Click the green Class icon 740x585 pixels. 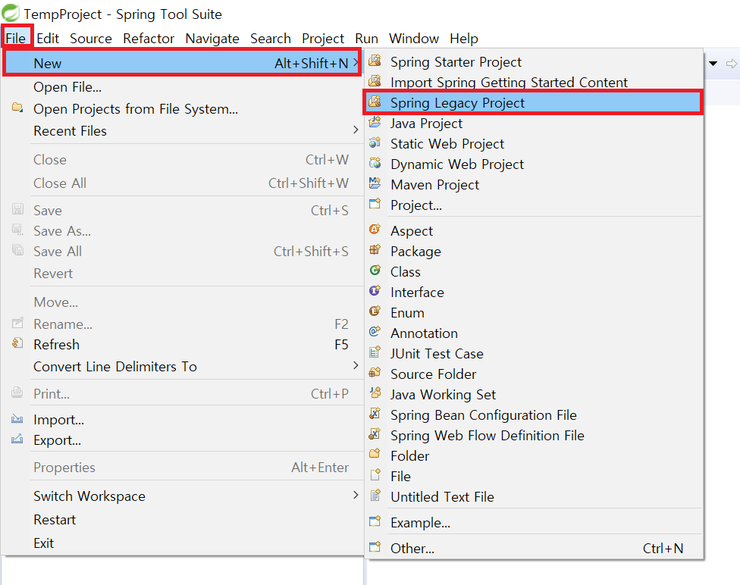(375, 271)
